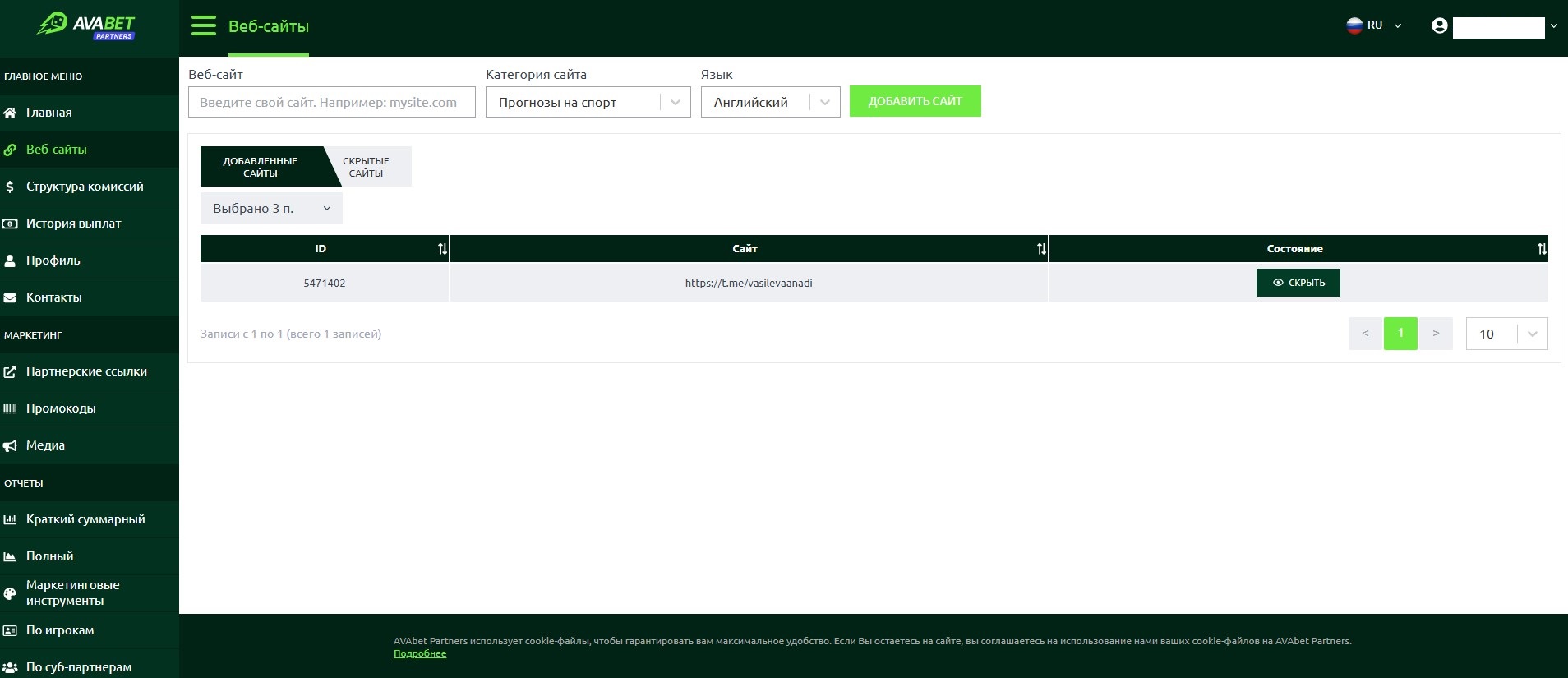Sort table by ID column arrows

click(442, 249)
